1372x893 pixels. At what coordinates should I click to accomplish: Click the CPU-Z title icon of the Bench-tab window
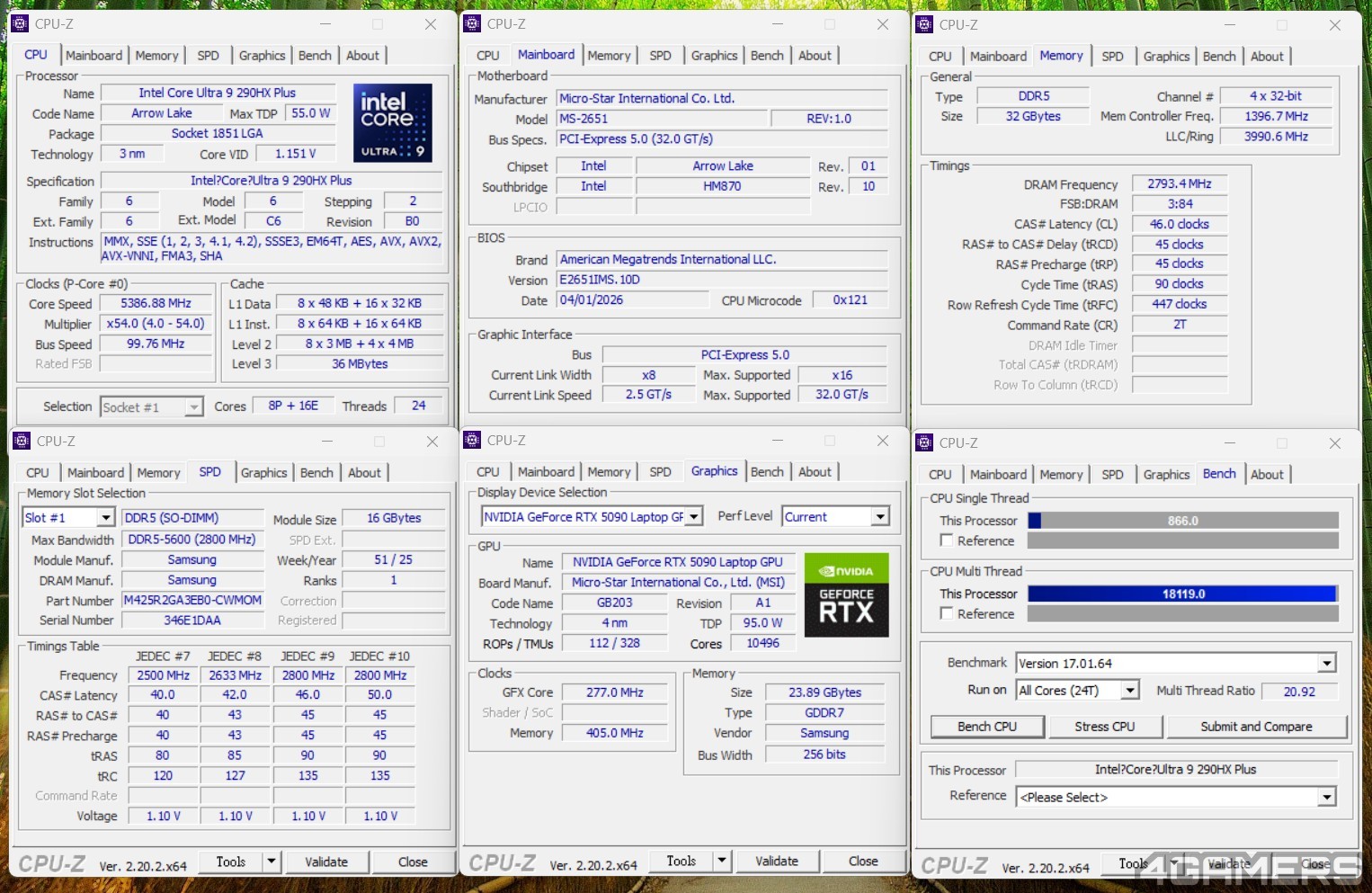[924, 443]
